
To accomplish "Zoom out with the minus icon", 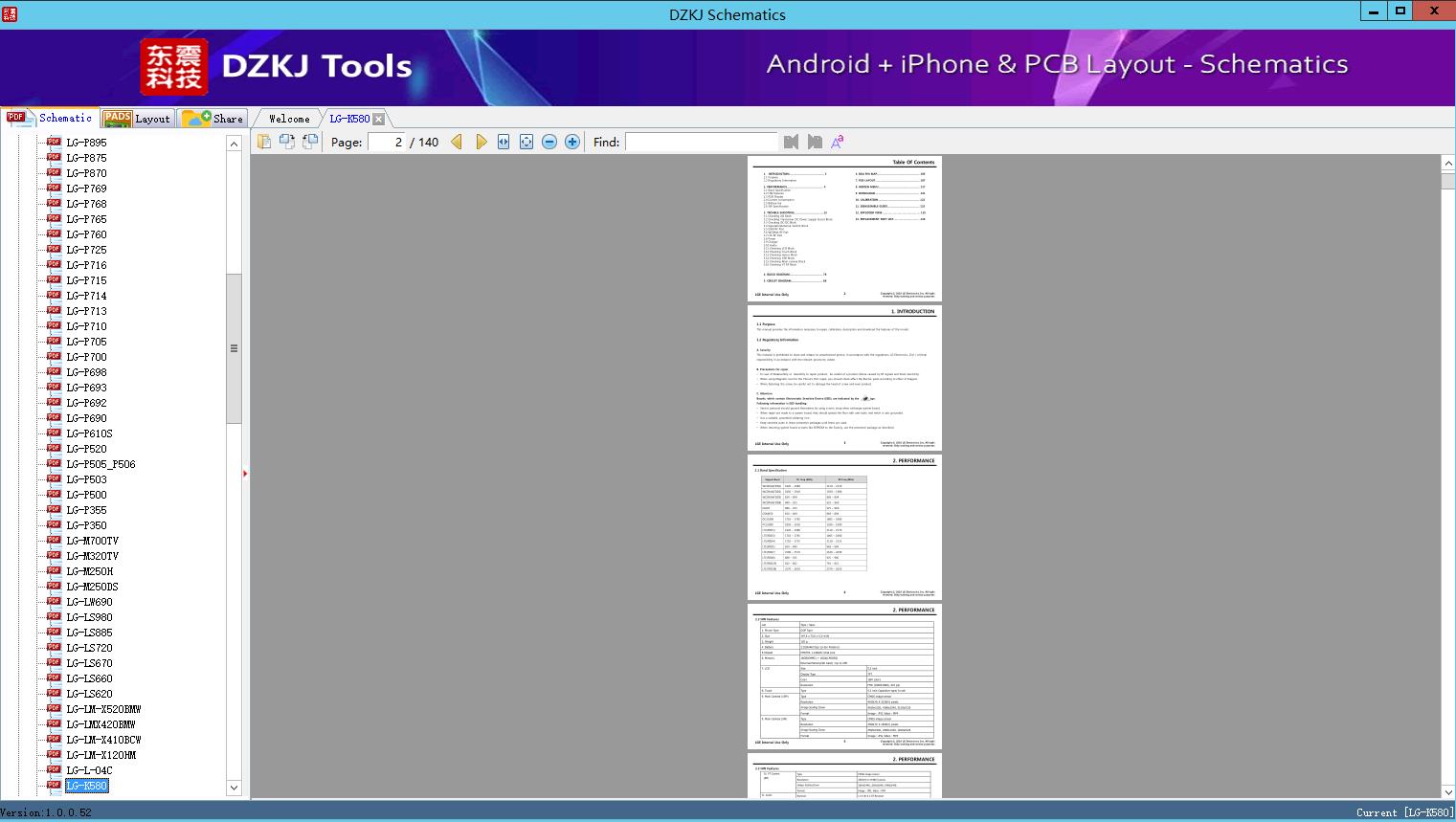I will tap(549, 142).
